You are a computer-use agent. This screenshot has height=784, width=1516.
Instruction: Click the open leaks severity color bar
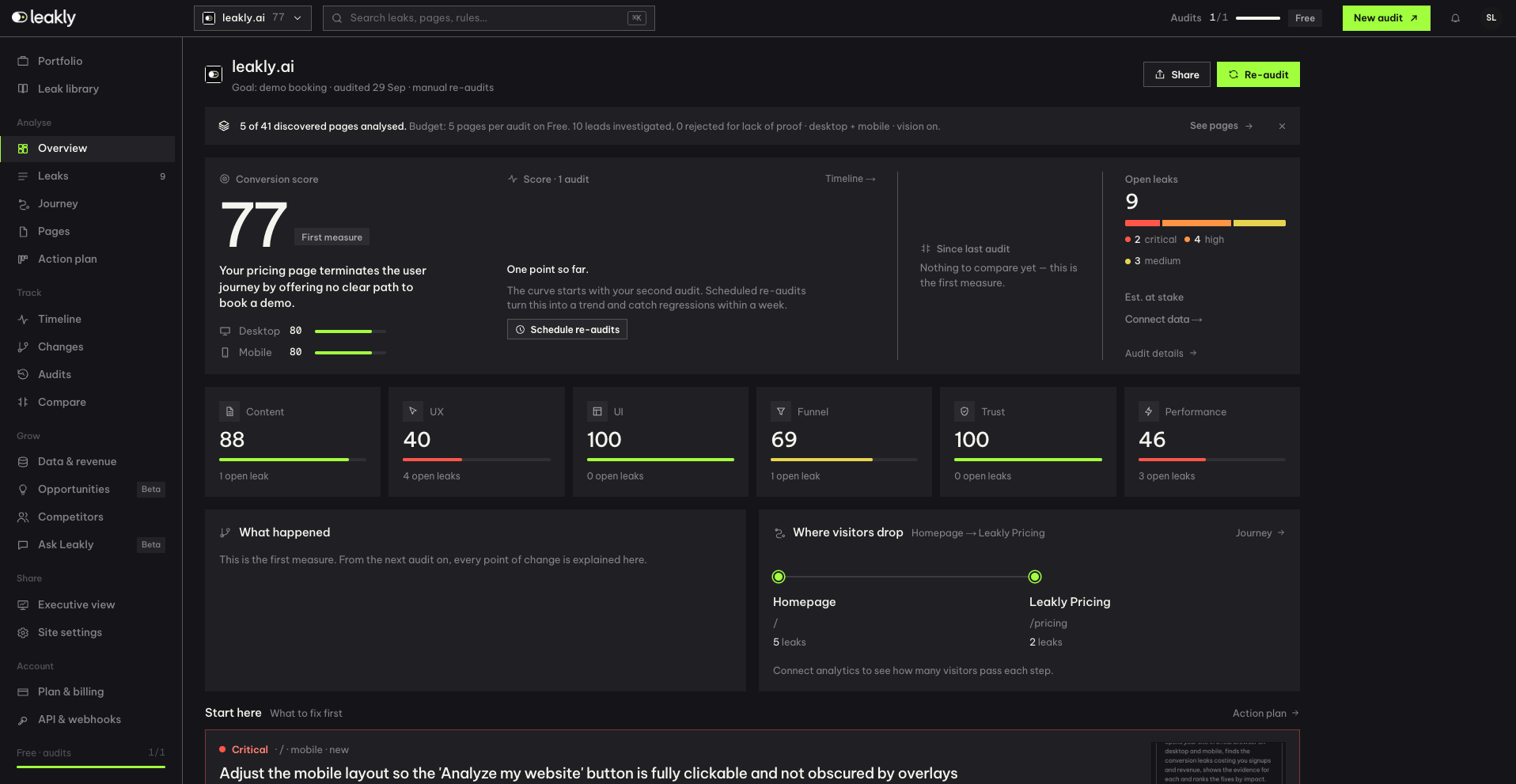point(1205,223)
